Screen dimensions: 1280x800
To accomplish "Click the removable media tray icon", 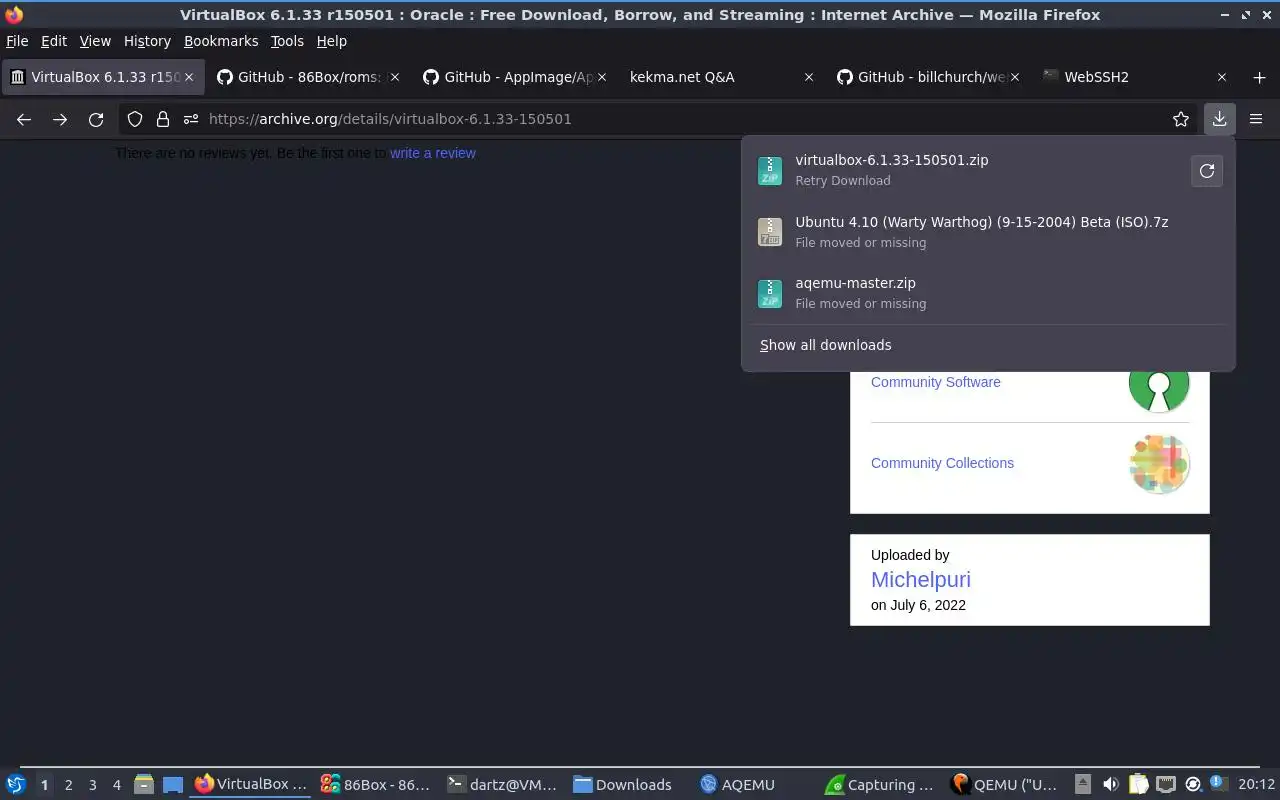I will click(1083, 785).
